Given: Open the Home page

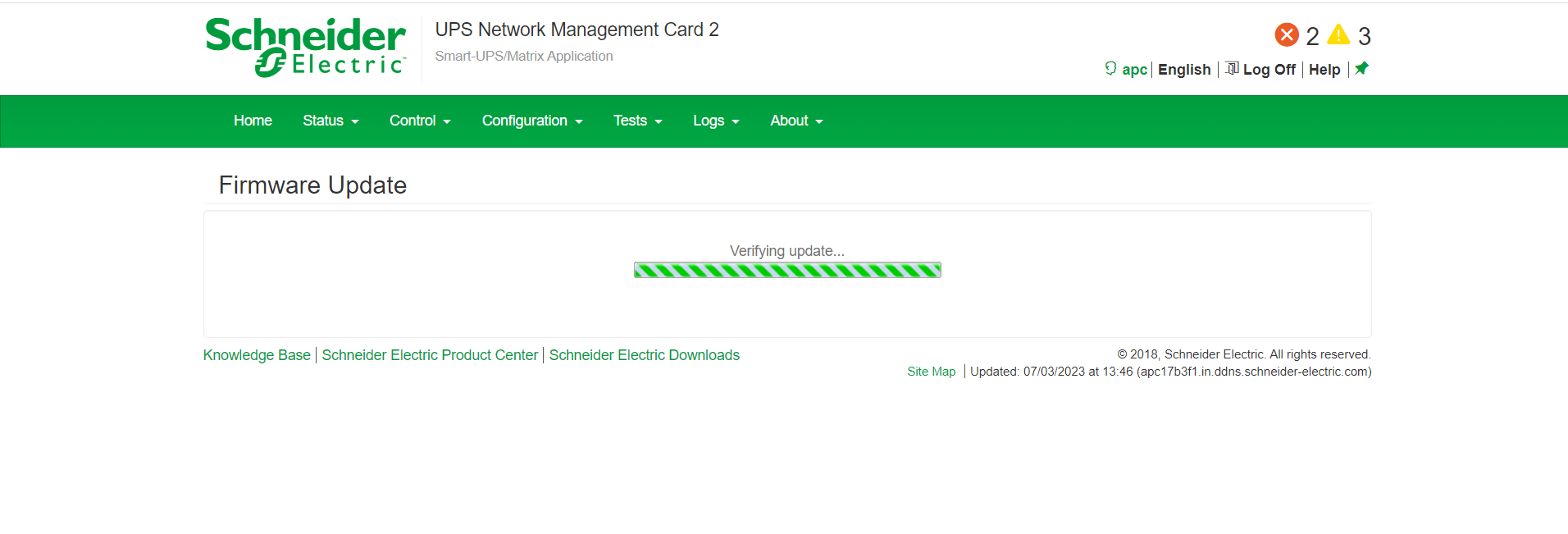Looking at the screenshot, I should coord(253,121).
